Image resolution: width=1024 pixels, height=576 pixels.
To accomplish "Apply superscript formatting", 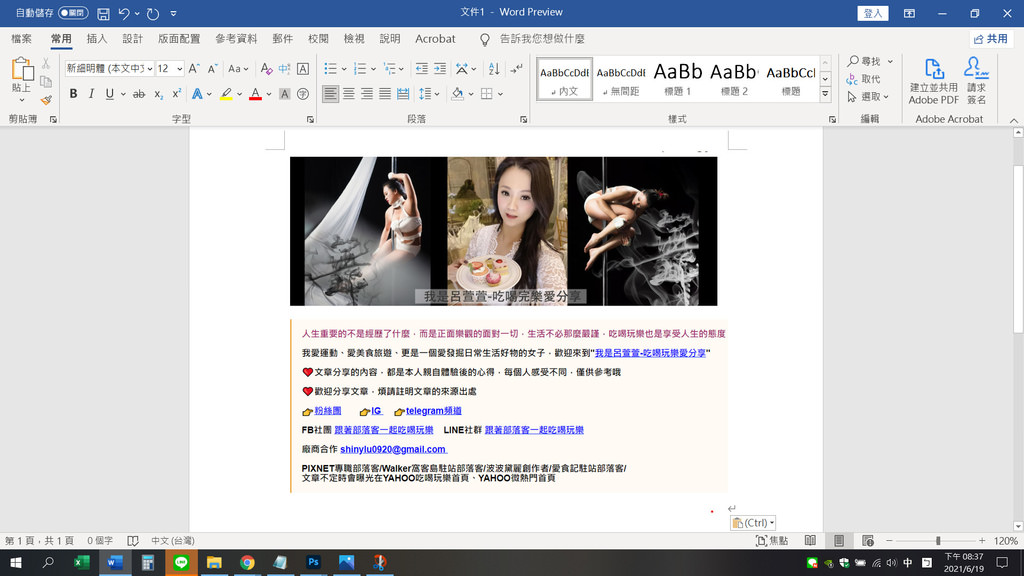I will coord(176,94).
